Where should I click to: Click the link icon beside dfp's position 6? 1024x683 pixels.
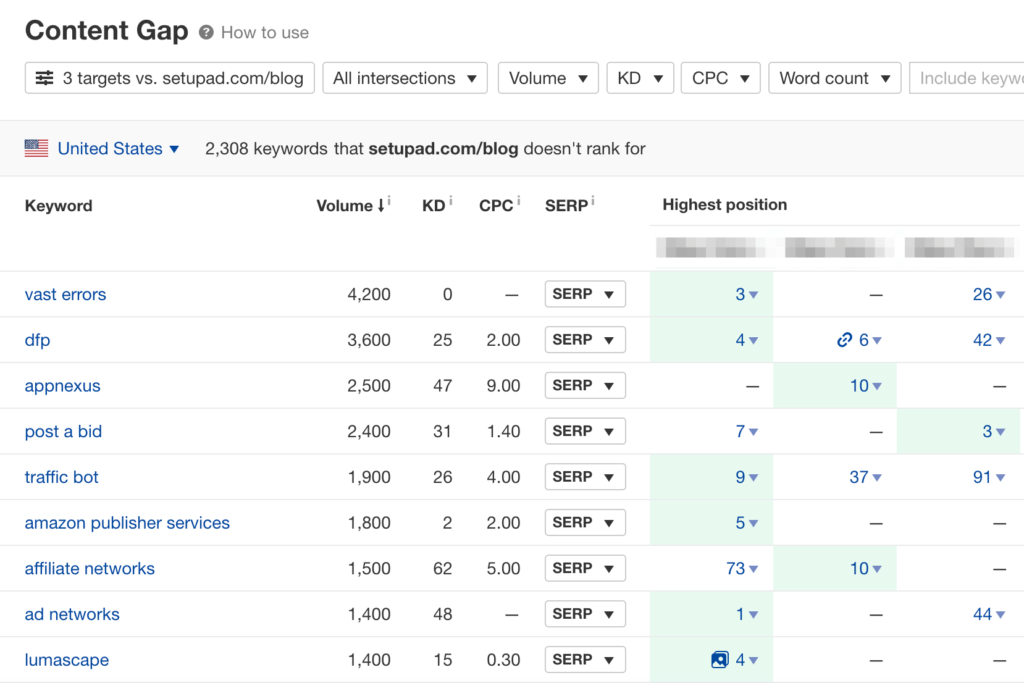845,340
